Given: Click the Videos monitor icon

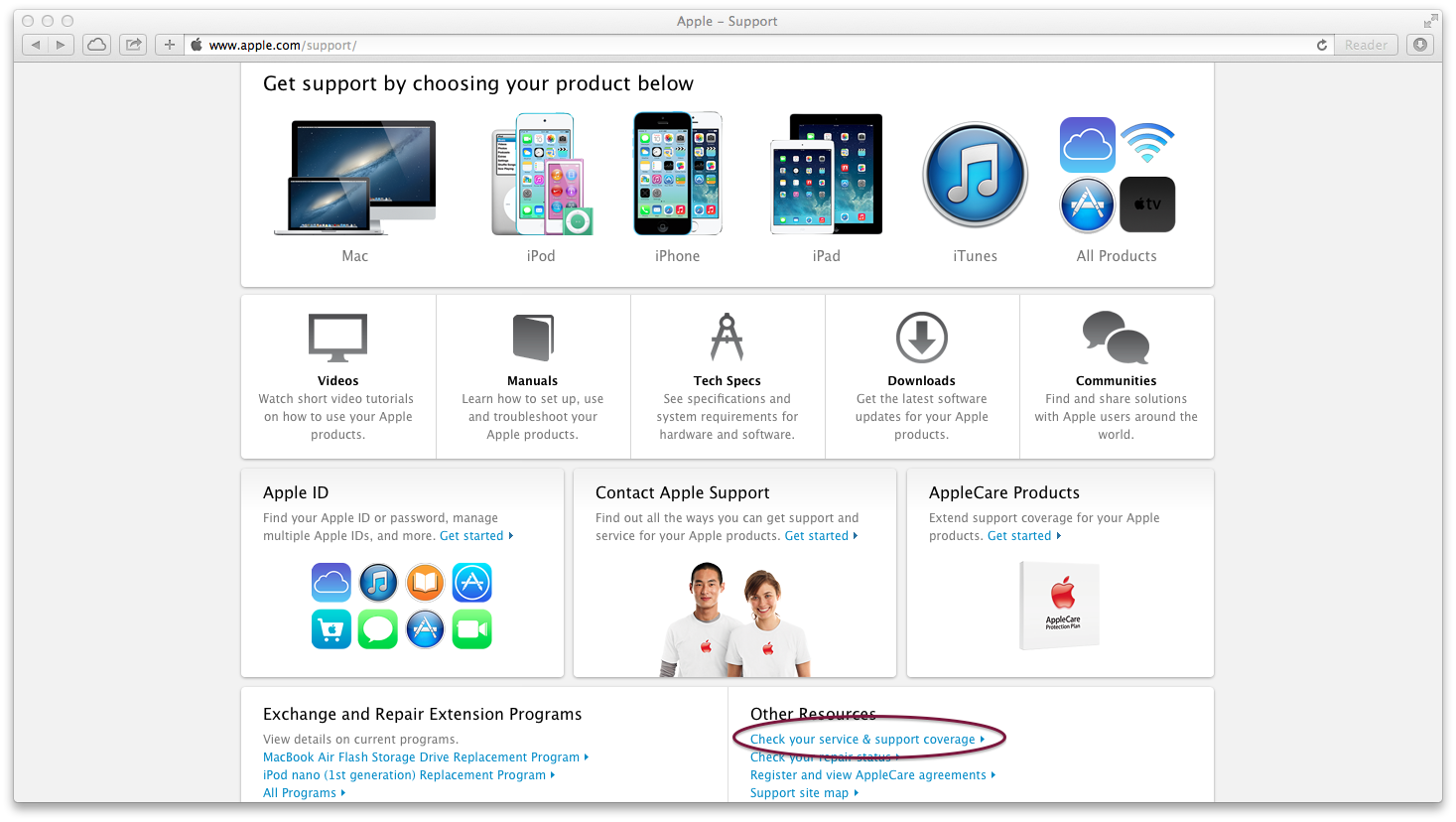Looking at the screenshot, I should point(337,337).
